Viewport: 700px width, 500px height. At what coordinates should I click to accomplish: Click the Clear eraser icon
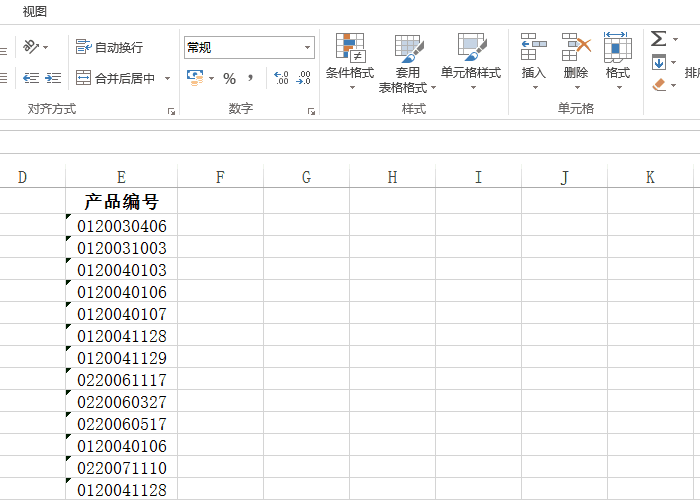(x=659, y=84)
